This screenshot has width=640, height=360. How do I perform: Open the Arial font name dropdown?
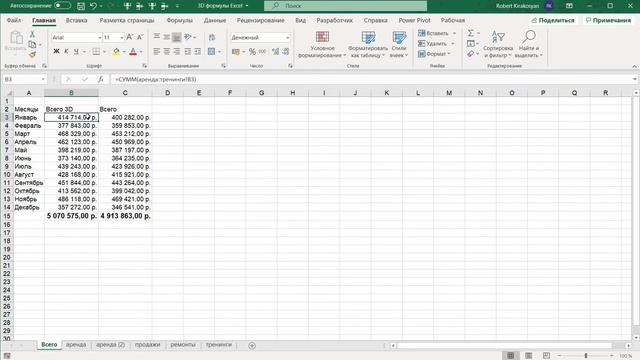click(100, 38)
